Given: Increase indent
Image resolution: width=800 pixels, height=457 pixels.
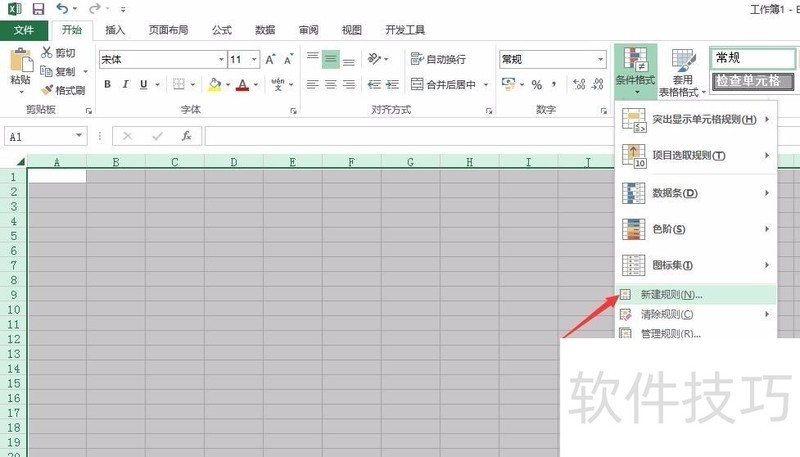Looking at the screenshot, I should tap(392, 84).
